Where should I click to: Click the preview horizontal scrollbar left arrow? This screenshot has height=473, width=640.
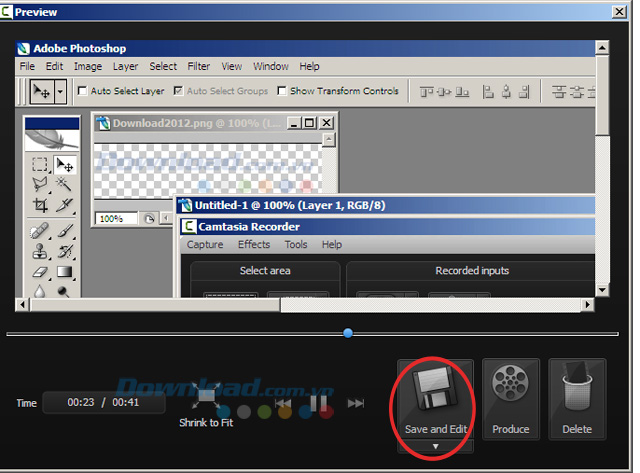[x=22, y=304]
